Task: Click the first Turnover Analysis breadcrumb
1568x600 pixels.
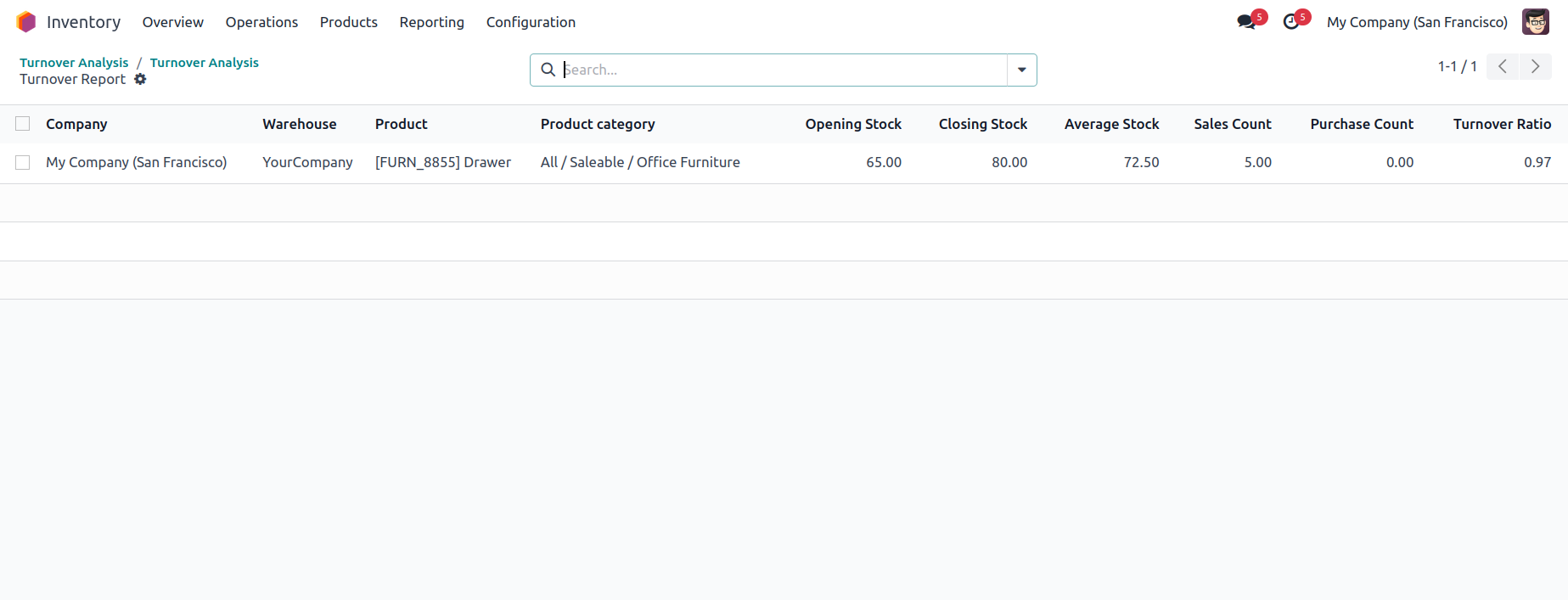Action: coord(74,63)
